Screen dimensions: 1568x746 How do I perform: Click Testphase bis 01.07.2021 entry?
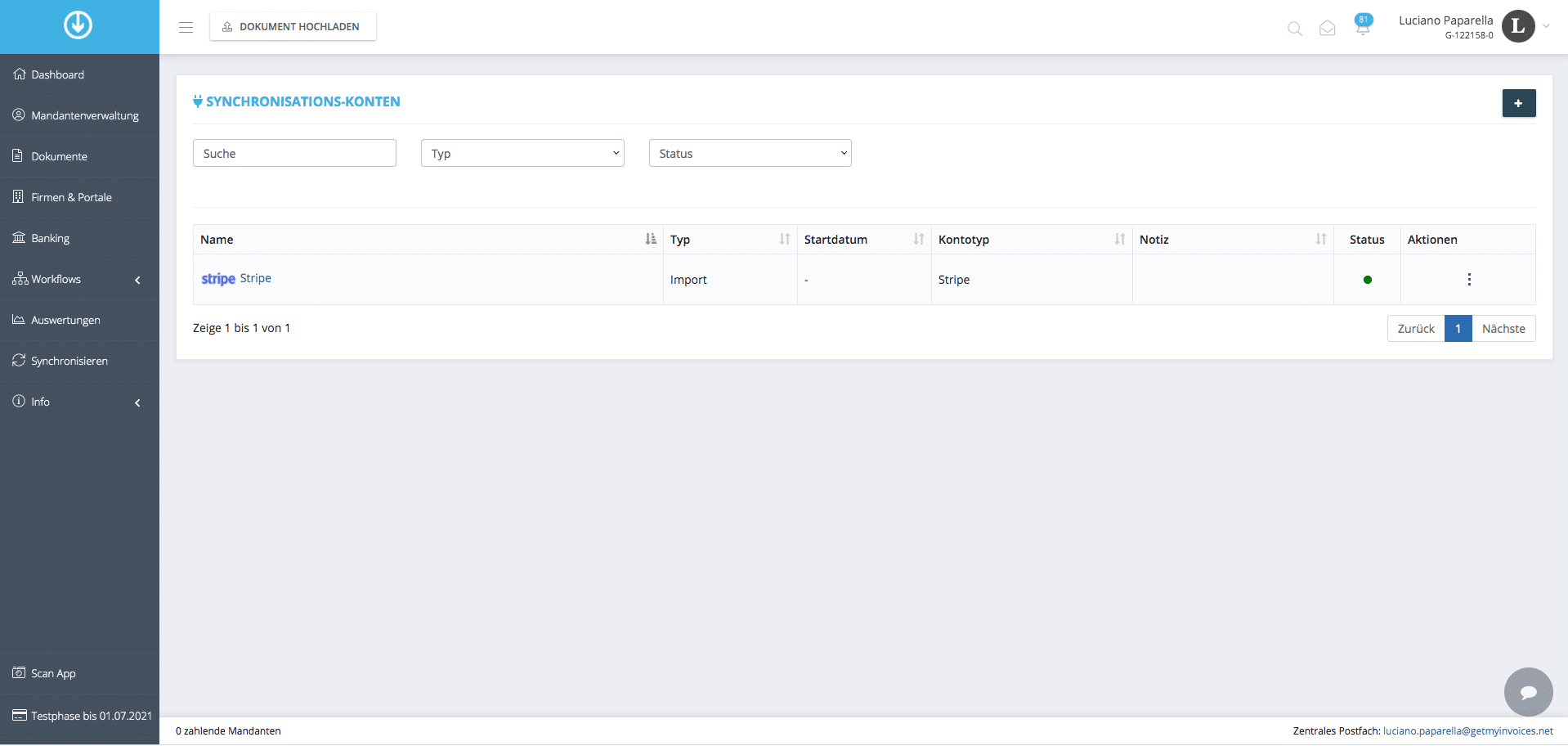coord(79,716)
